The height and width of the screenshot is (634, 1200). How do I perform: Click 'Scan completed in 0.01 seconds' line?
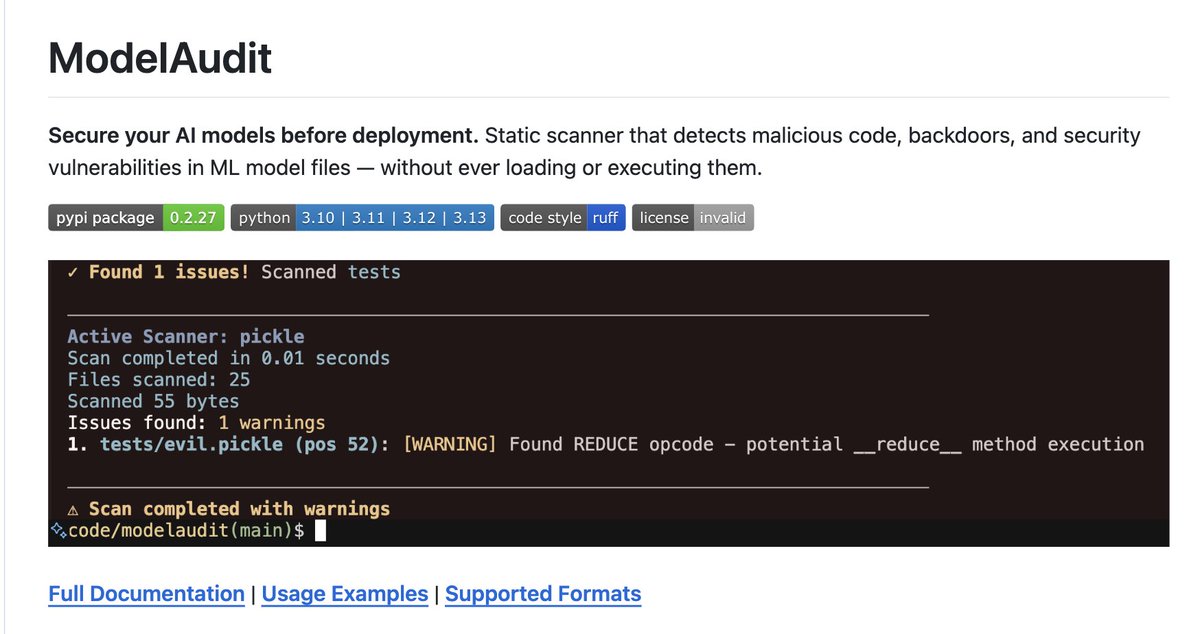229,358
